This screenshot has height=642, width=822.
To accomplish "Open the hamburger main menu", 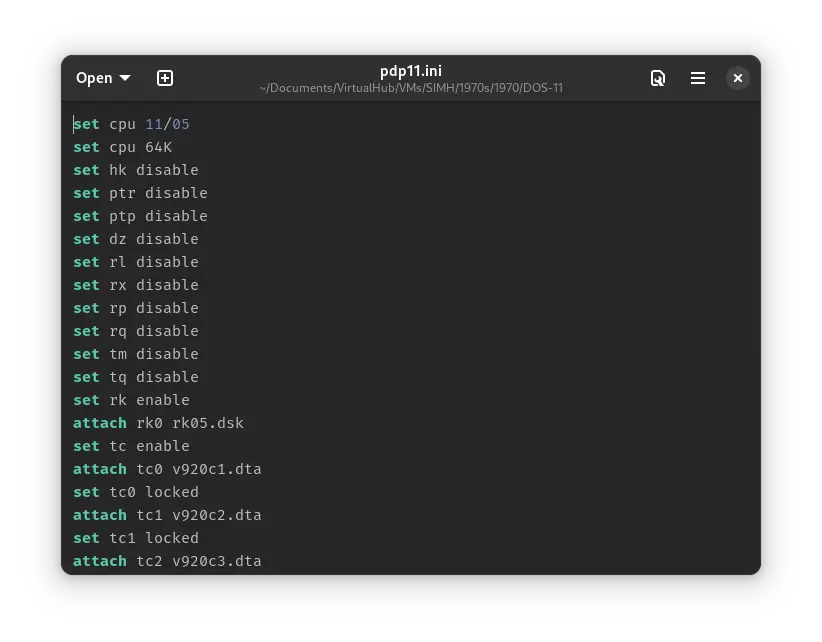I will (x=697, y=78).
